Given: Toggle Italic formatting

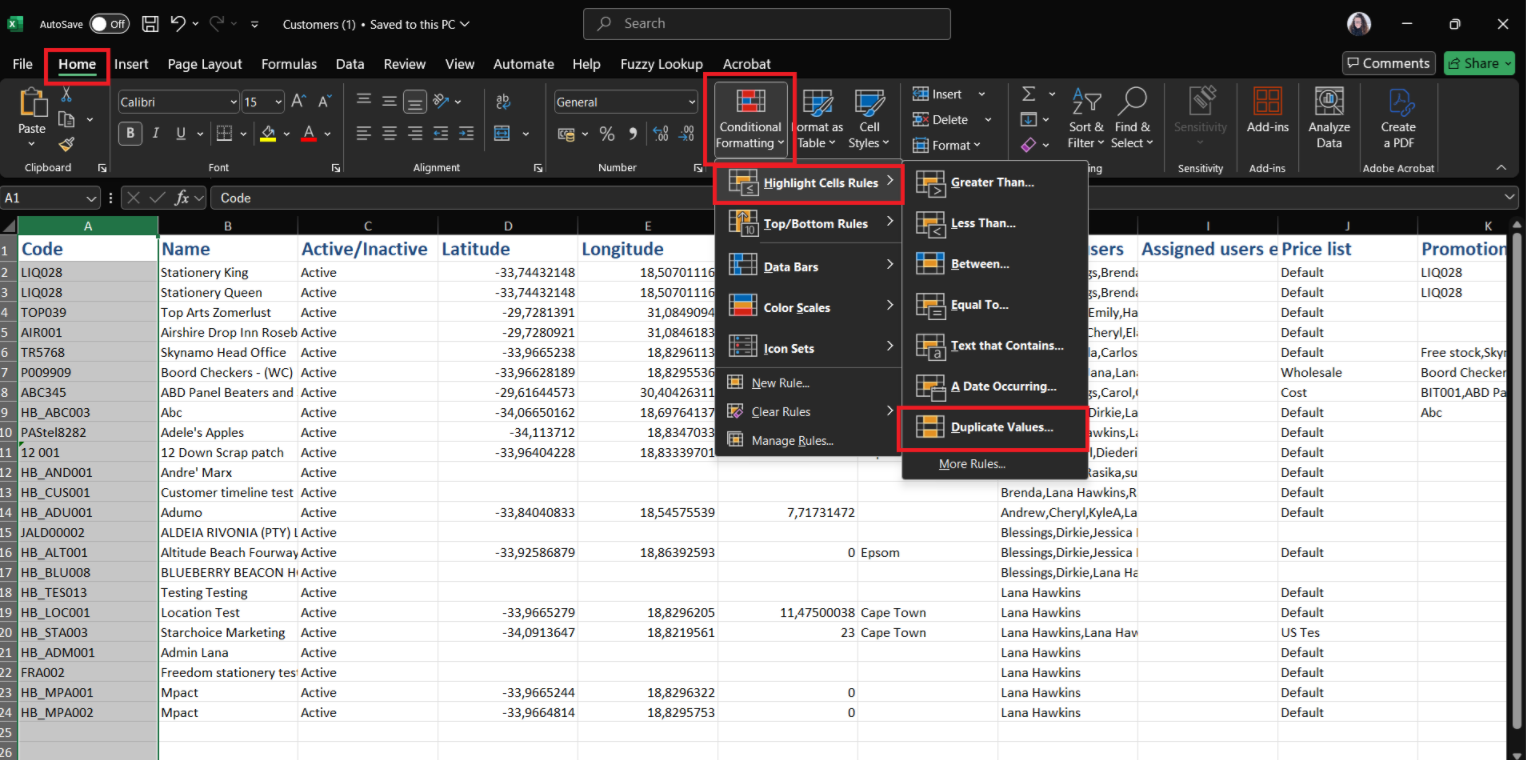Looking at the screenshot, I should pyautogui.click(x=156, y=134).
